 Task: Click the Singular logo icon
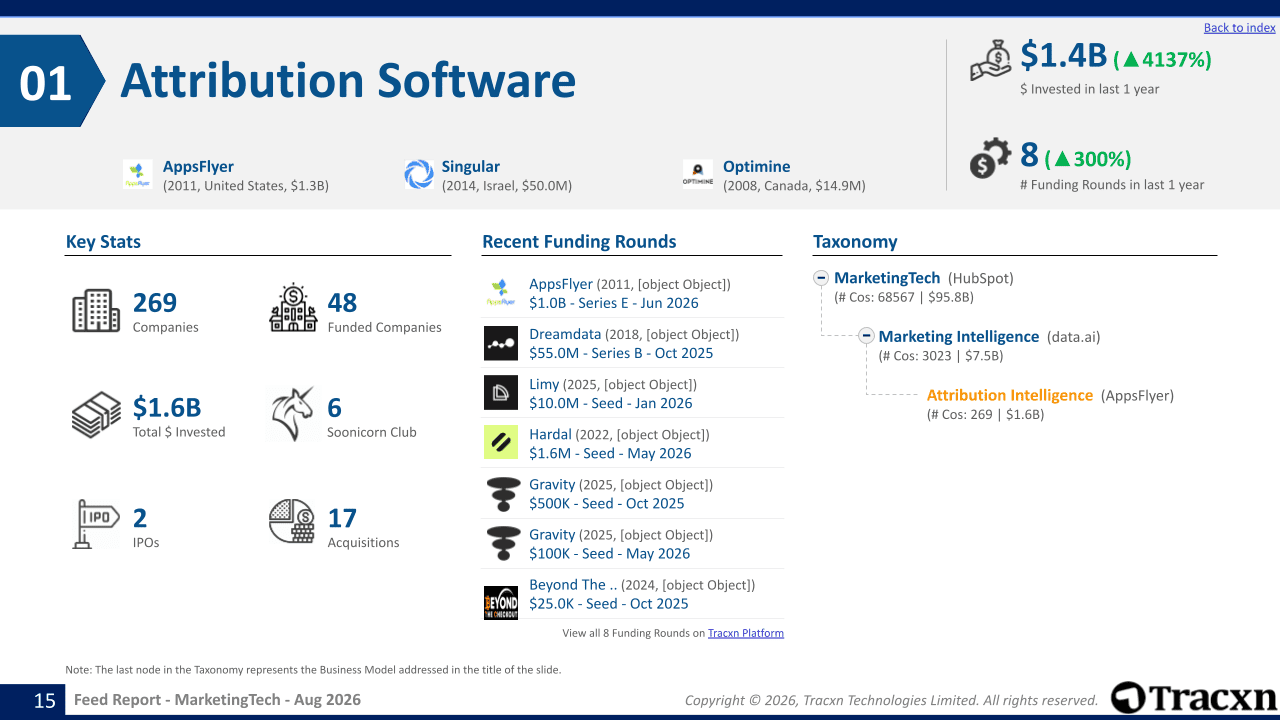click(419, 175)
